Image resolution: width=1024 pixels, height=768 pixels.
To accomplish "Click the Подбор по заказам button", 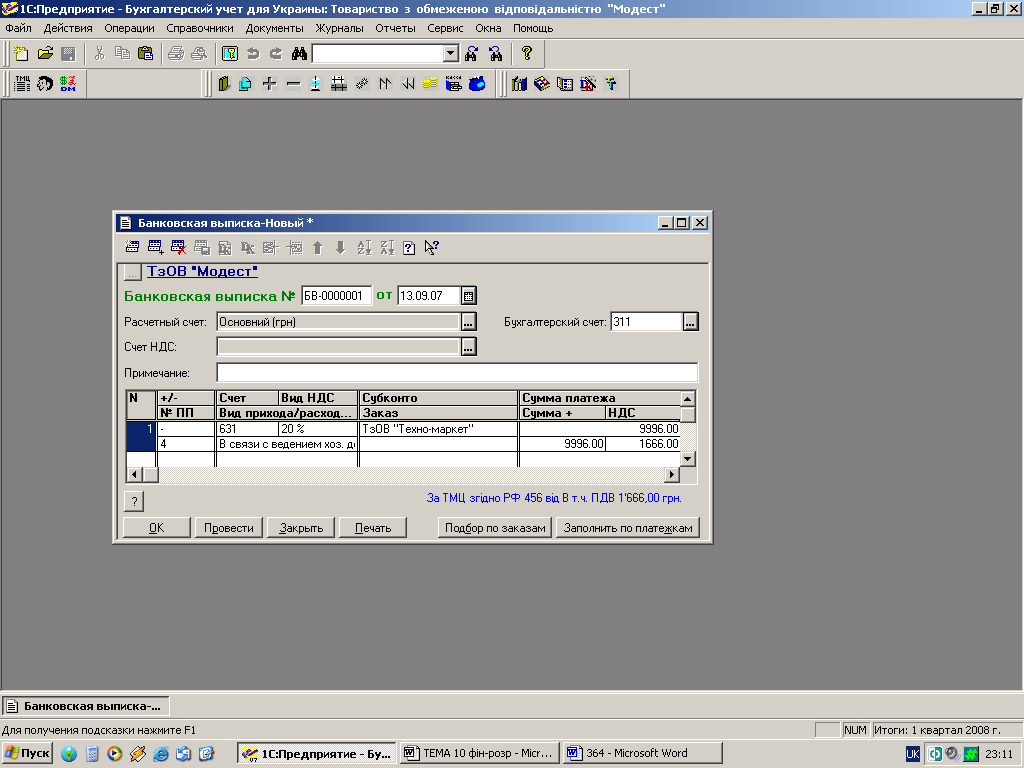I will pos(495,528).
